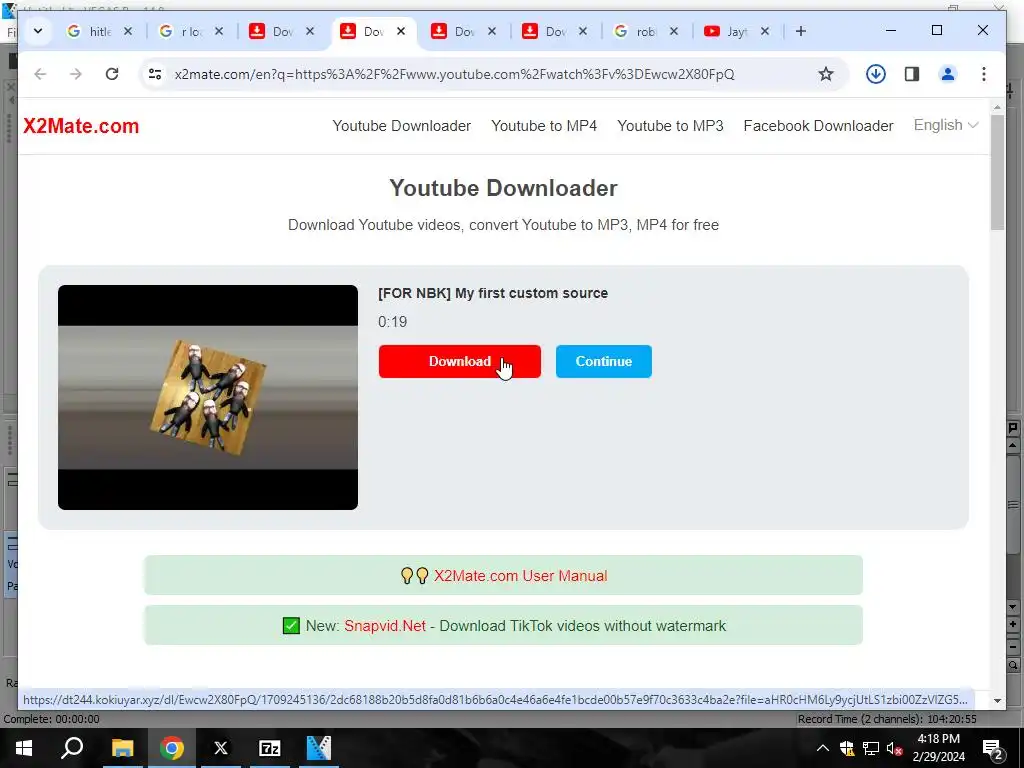Viewport: 1024px width, 768px height.
Task: Close the YouTube 'Jayt' tab
Action: (765, 31)
